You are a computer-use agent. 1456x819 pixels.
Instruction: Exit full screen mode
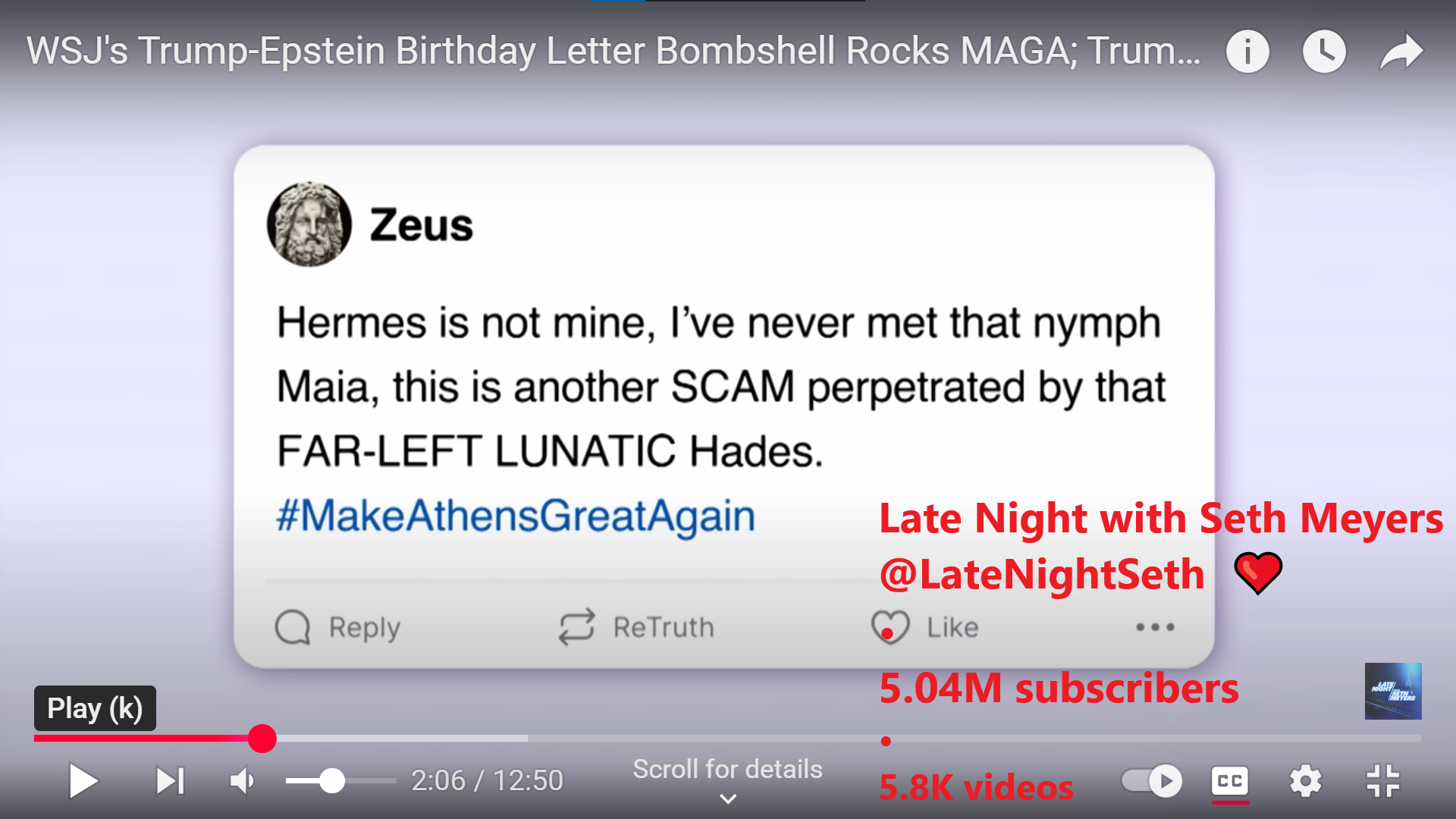tap(1382, 781)
